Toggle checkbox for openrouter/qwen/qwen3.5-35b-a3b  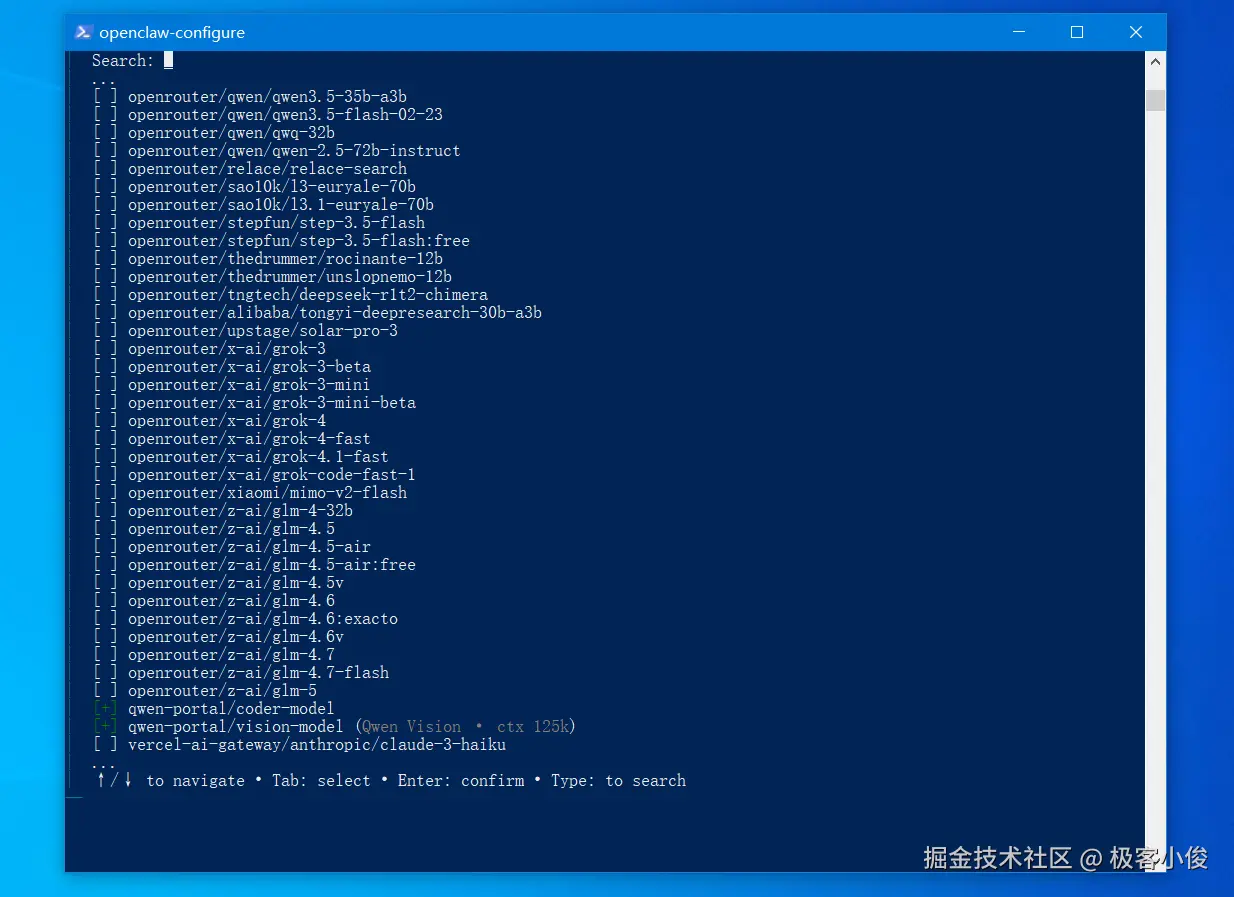(x=105, y=97)
